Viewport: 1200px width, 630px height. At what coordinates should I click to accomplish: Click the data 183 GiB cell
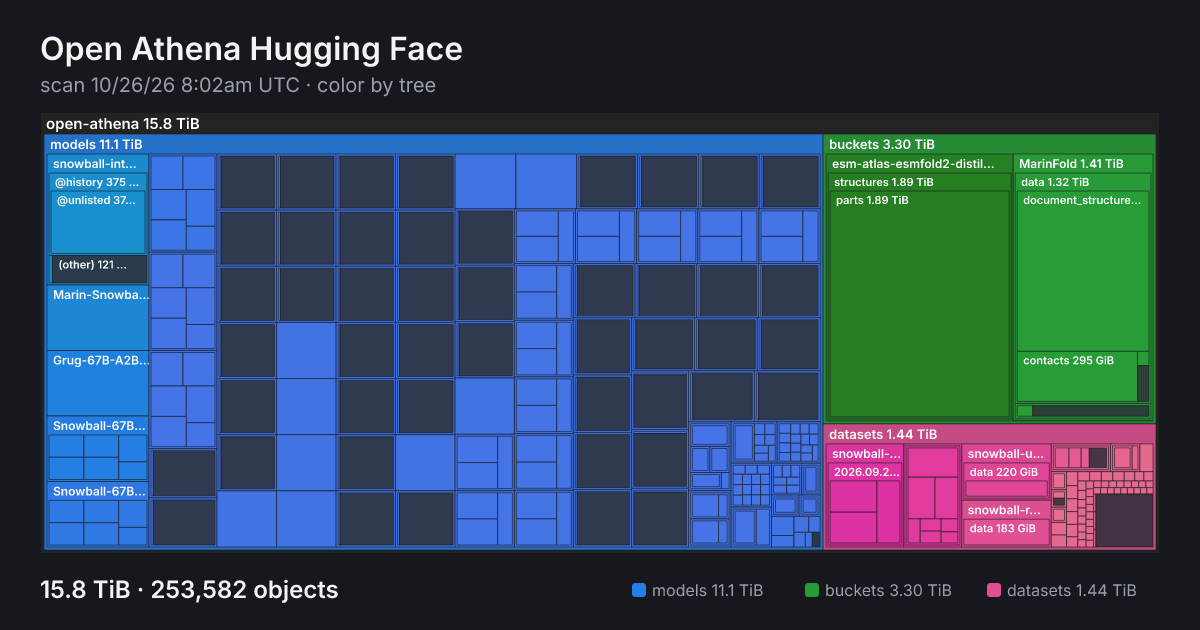1006,532
